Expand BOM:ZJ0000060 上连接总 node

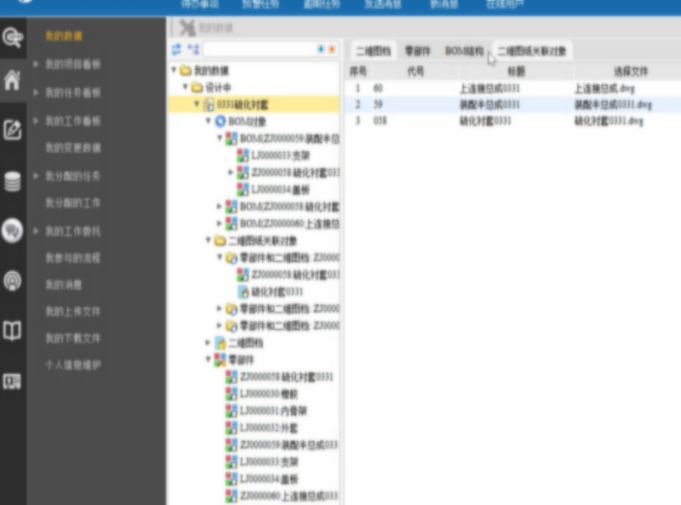point(220,224)
